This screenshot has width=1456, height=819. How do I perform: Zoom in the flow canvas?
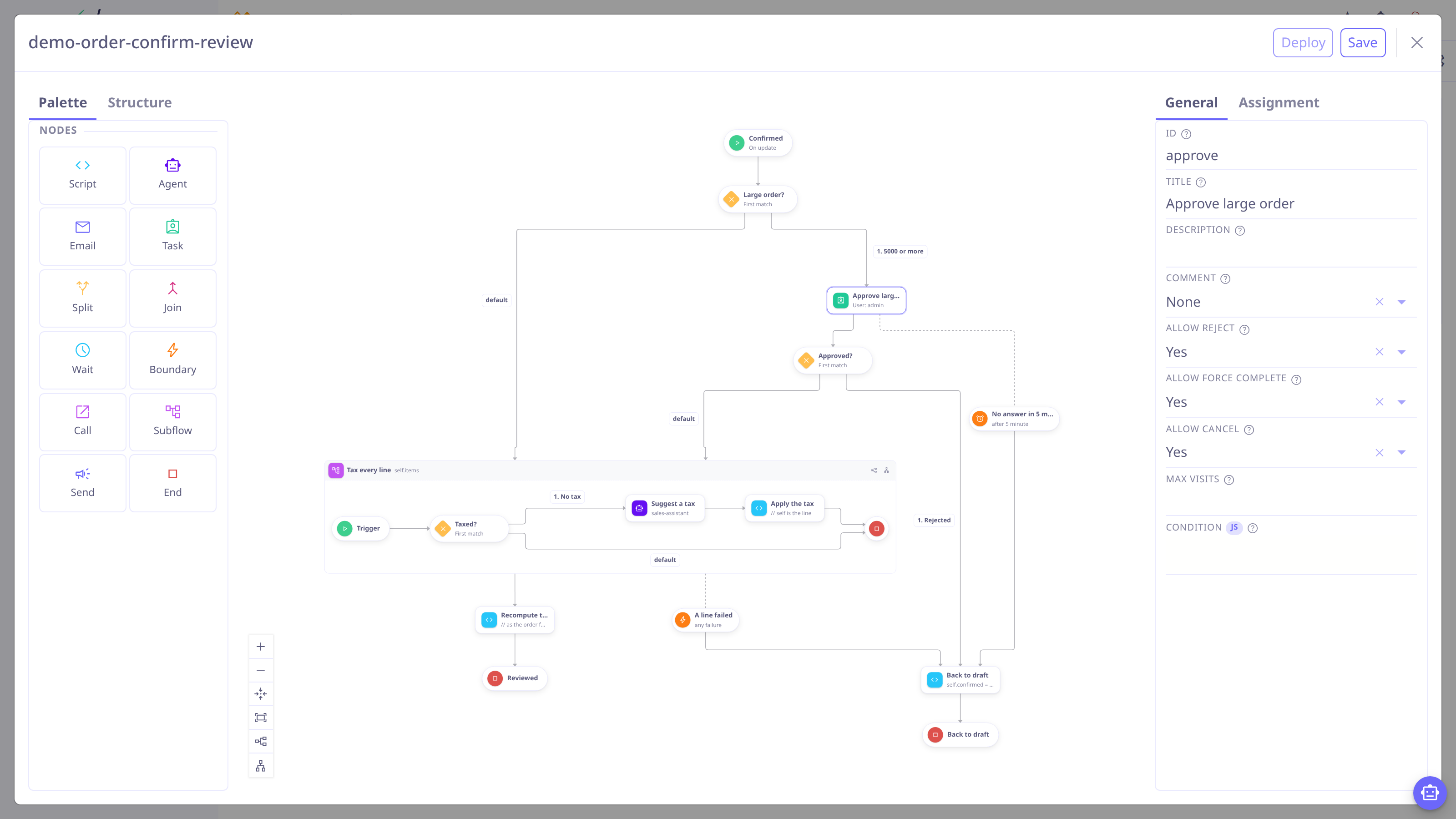tap(261, 647)
